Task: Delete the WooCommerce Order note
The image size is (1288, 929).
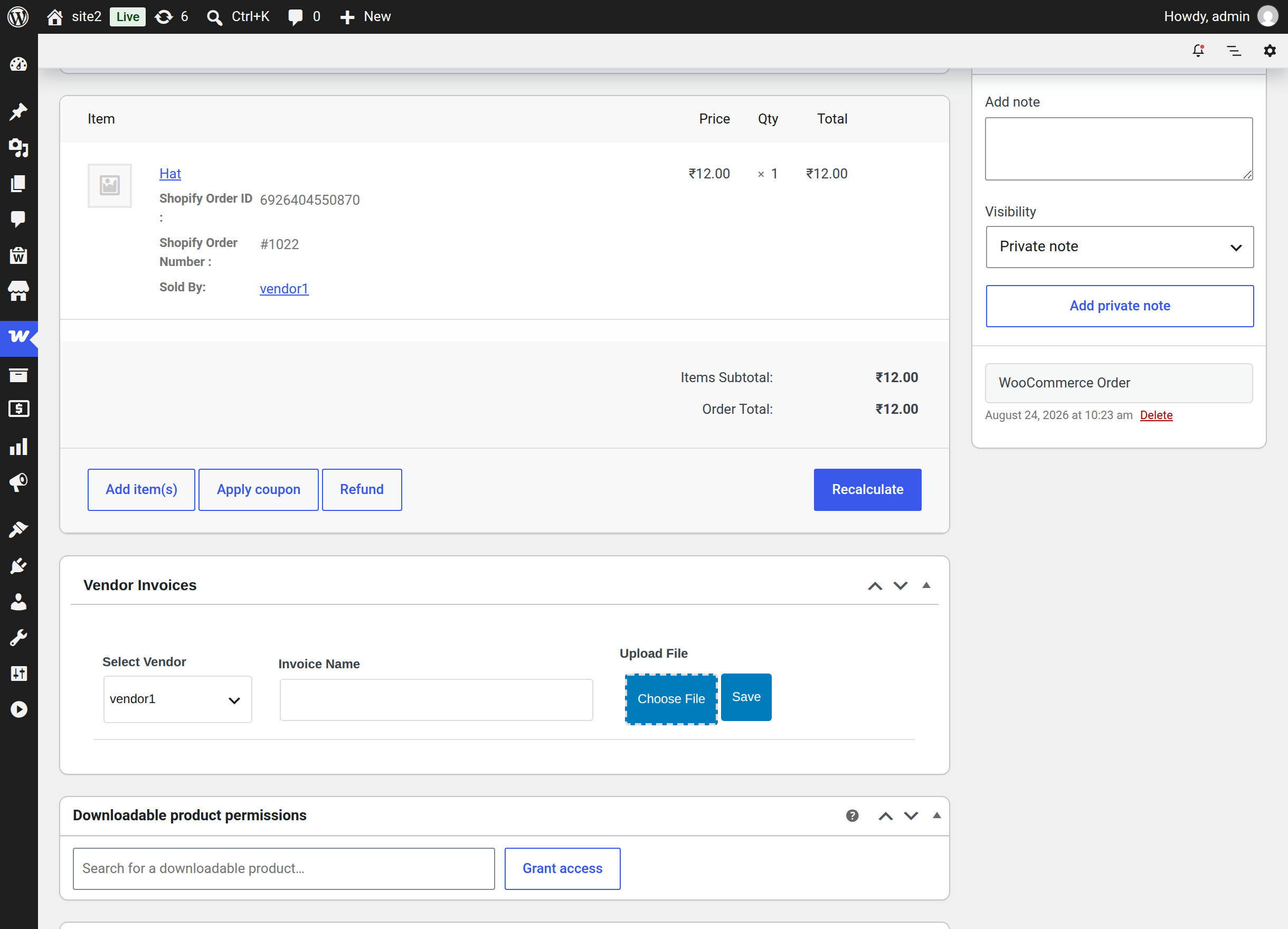Action: pos(1156,415)
